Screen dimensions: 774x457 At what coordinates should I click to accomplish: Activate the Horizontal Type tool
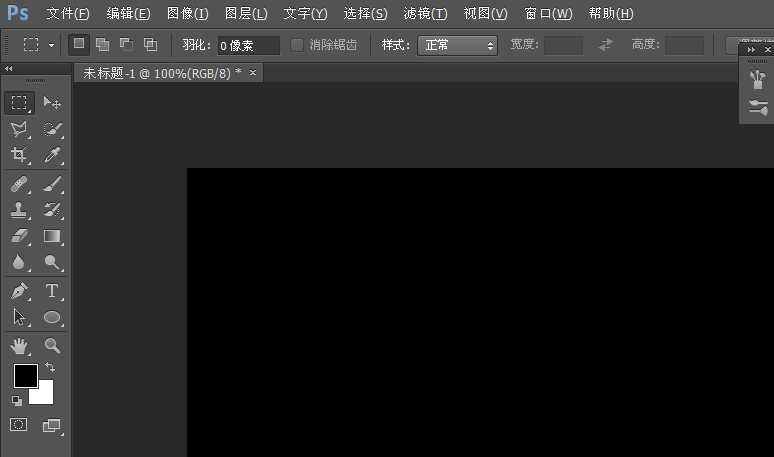pos(51,291)
